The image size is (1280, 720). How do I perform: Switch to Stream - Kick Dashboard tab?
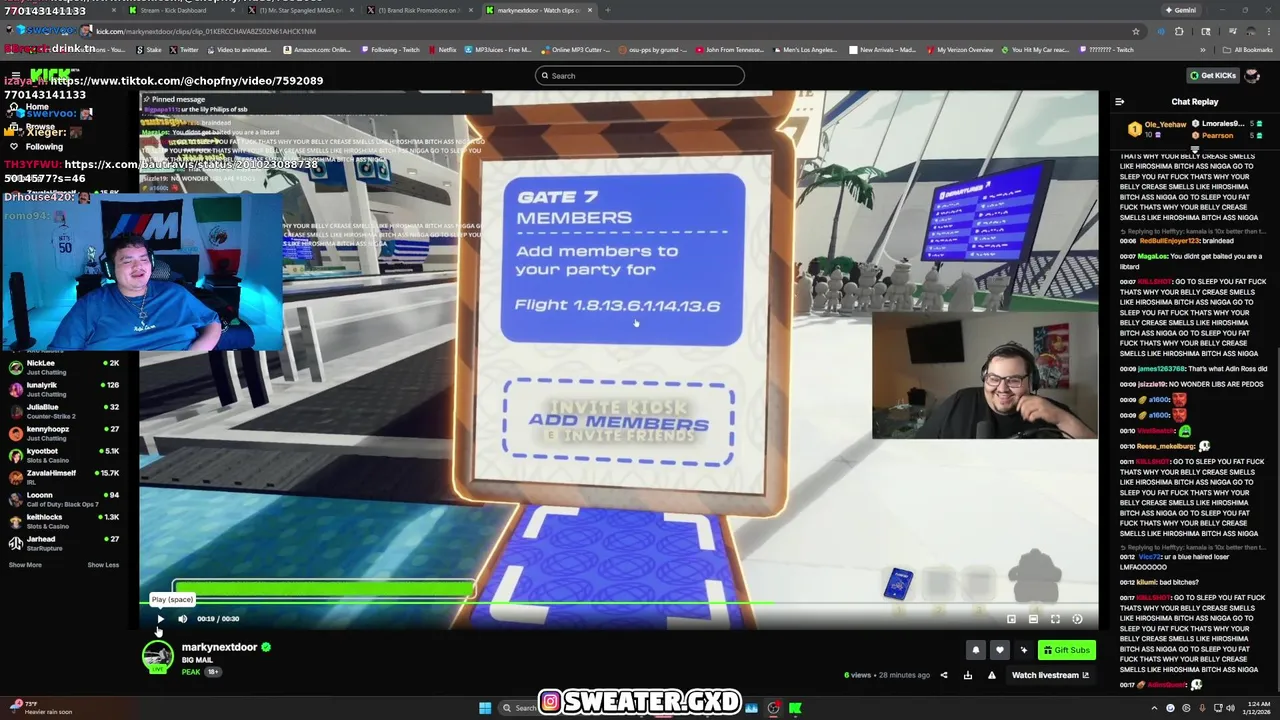click(180, 10)
